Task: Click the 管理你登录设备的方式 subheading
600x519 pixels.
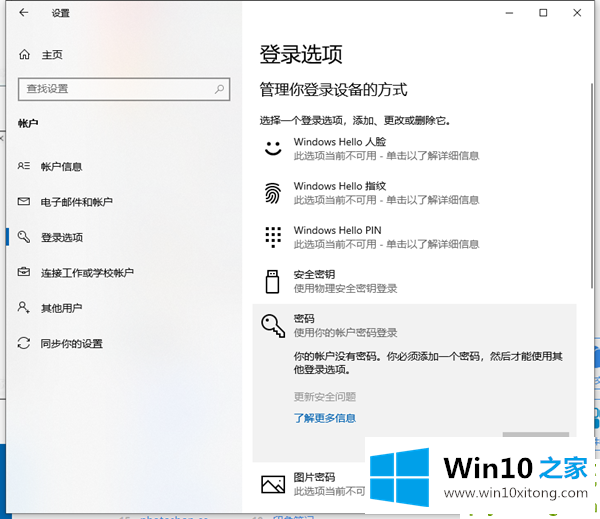Action: [334, 90]
